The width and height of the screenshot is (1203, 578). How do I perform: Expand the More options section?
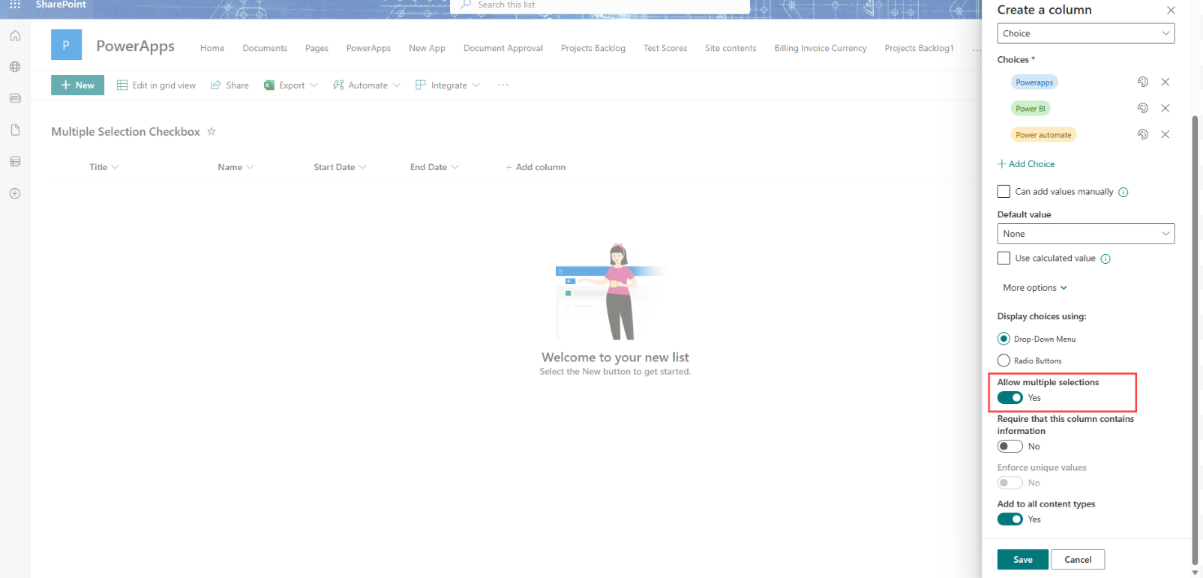pos(1034,287)
